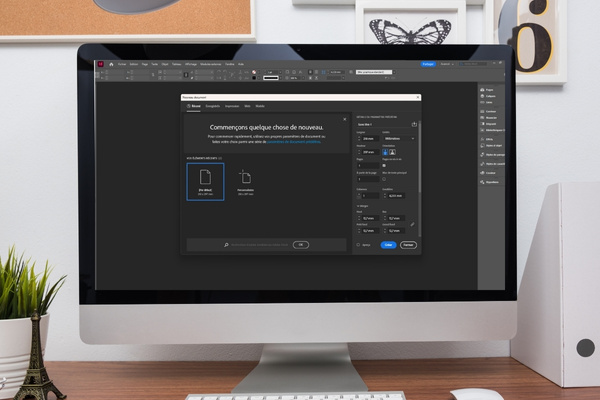The height and width of the screenshot is (400, 600).
Task: Open the Calques panel icon
Action: pos(482,96)
